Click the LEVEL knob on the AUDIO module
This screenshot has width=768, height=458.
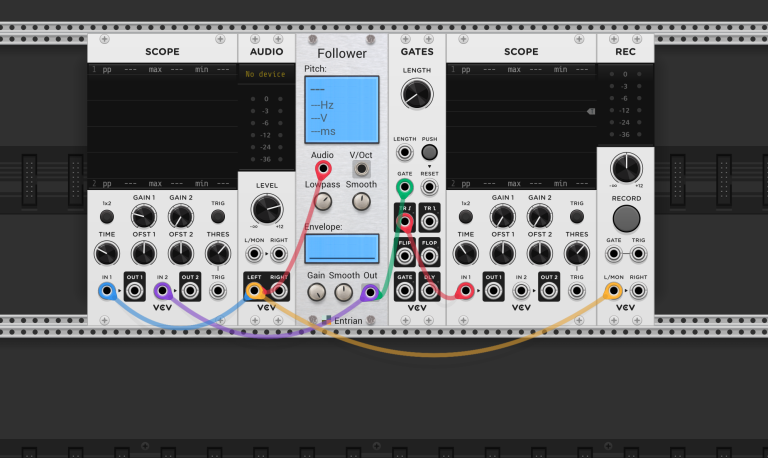[267, 209]
